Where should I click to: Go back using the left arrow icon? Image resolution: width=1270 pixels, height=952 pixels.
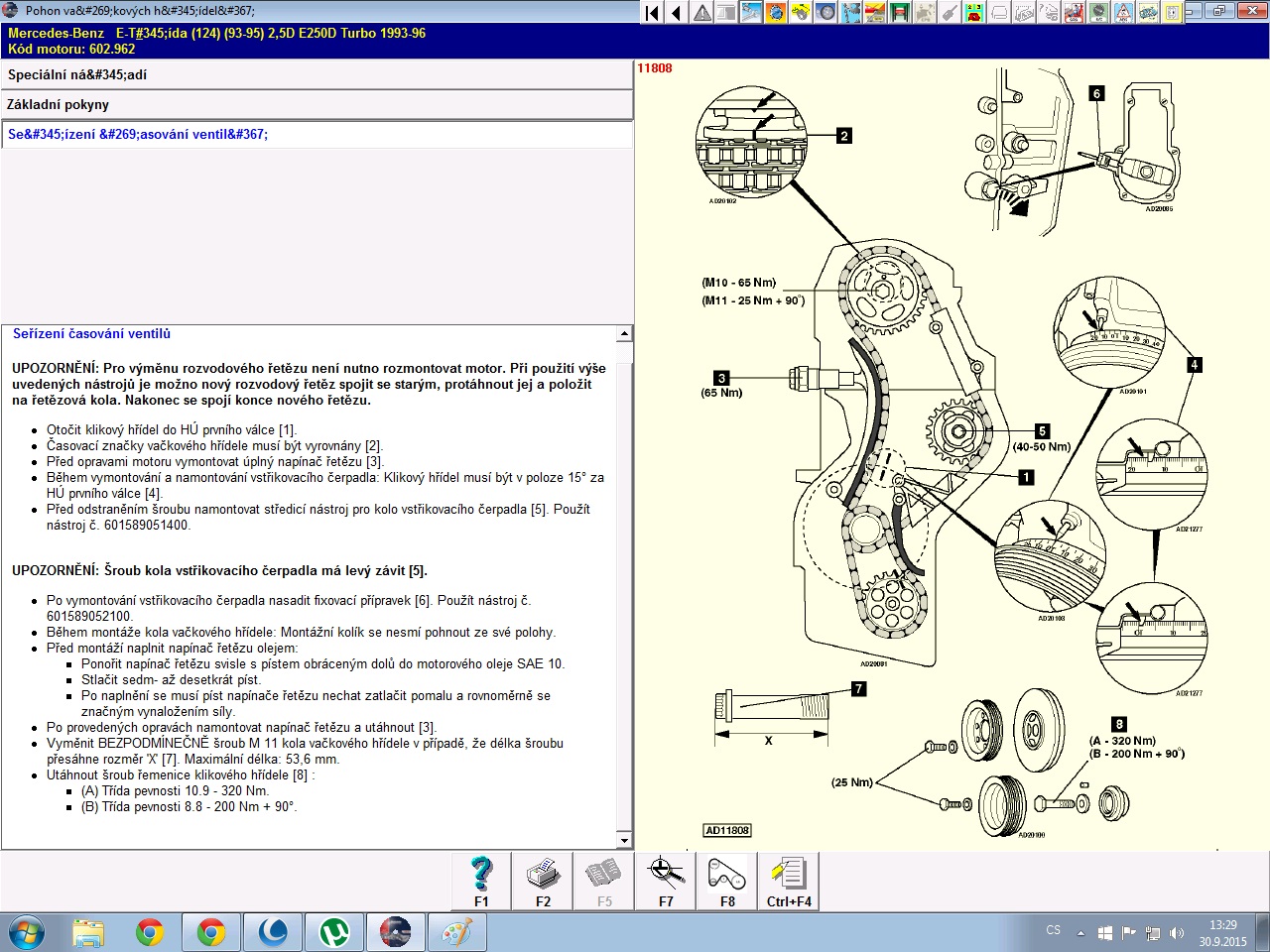tap(677, 13)
